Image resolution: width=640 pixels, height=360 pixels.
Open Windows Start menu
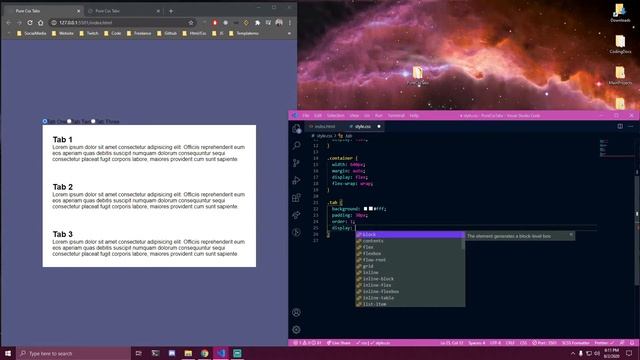pos(8,353)
